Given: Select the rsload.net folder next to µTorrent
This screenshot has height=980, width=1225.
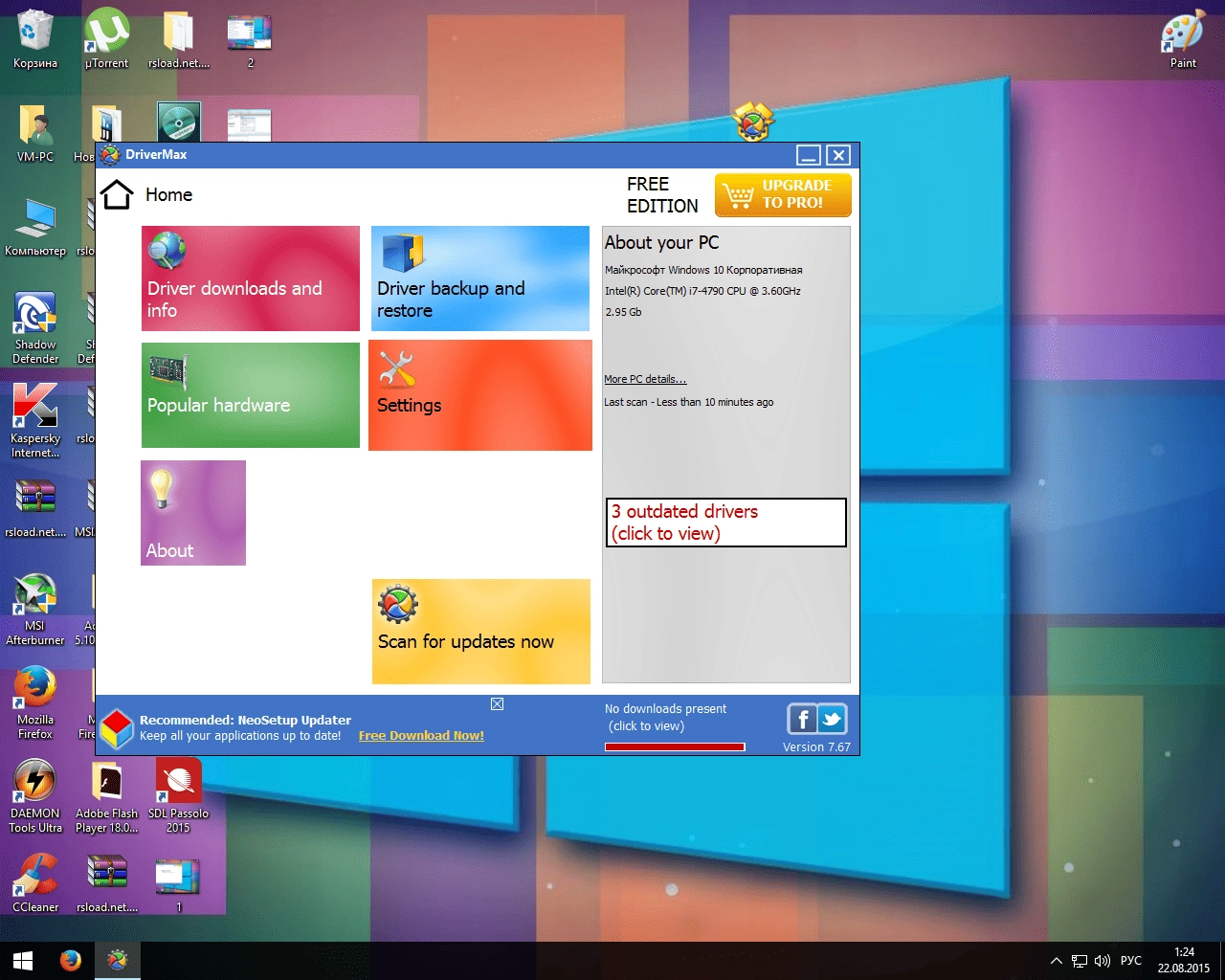Looking at the screenshot, I should 178,39.
